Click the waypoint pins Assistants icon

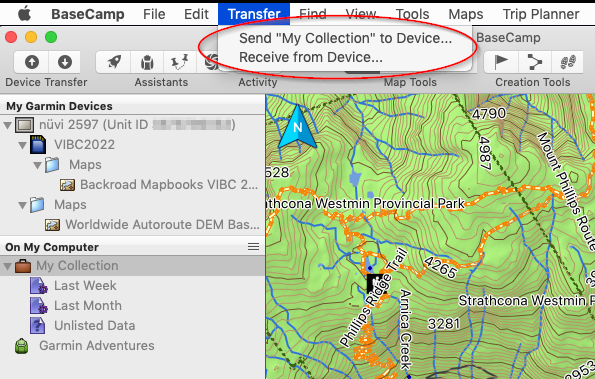coord(179,62)
